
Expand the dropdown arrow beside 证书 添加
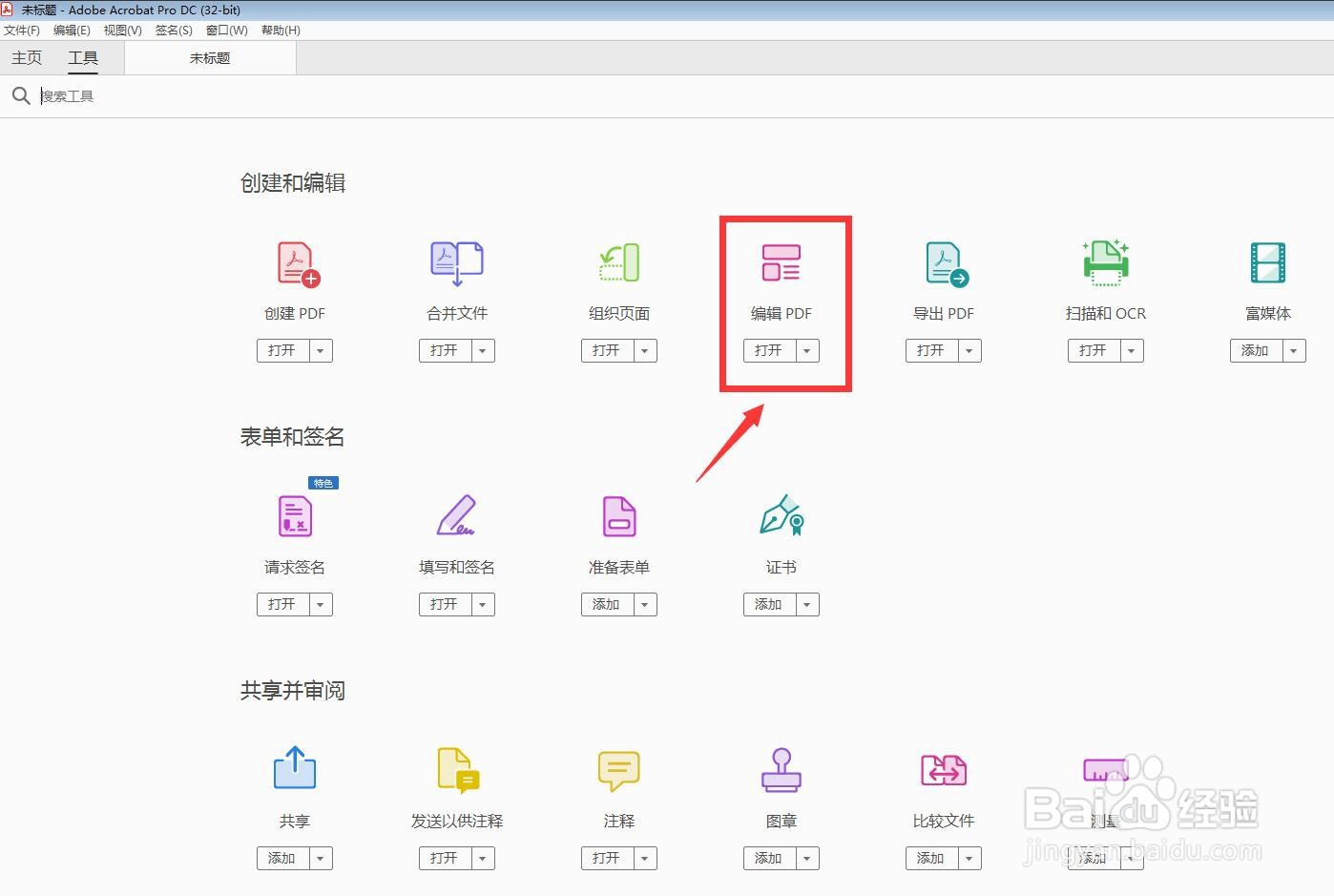coord(807,604)
